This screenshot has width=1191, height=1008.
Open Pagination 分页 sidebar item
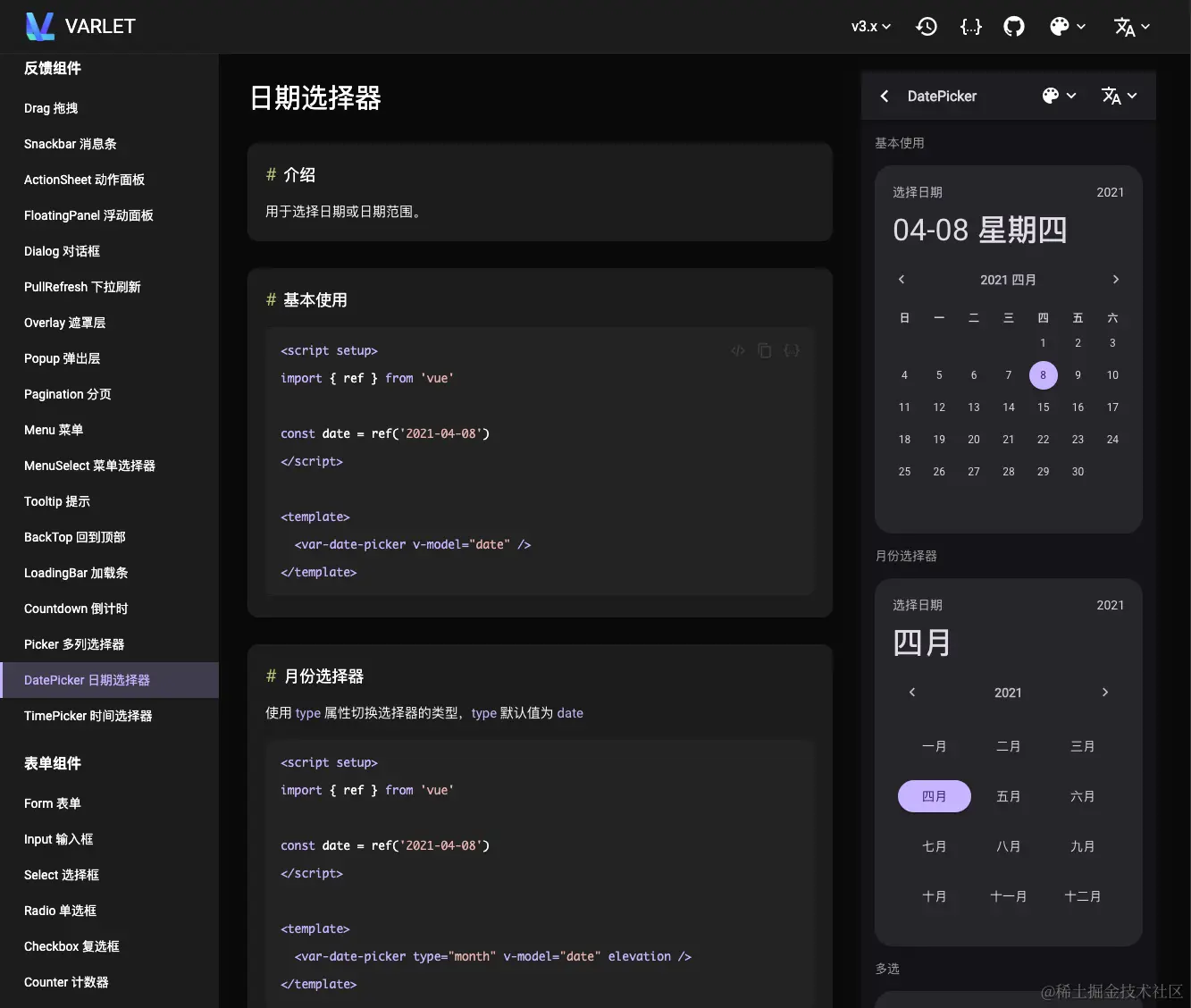point(109,394)
